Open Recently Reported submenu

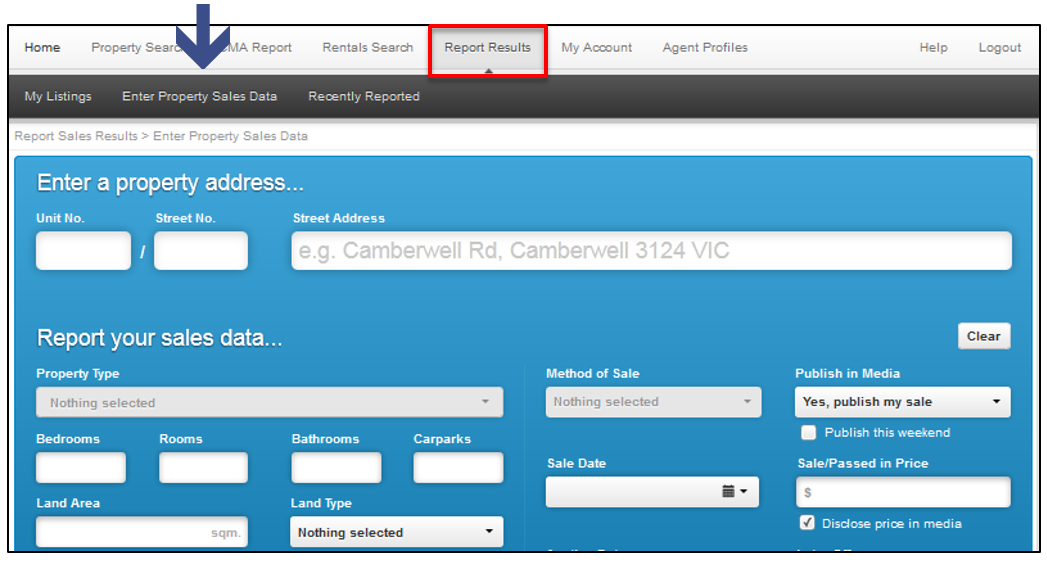(364, 97)
